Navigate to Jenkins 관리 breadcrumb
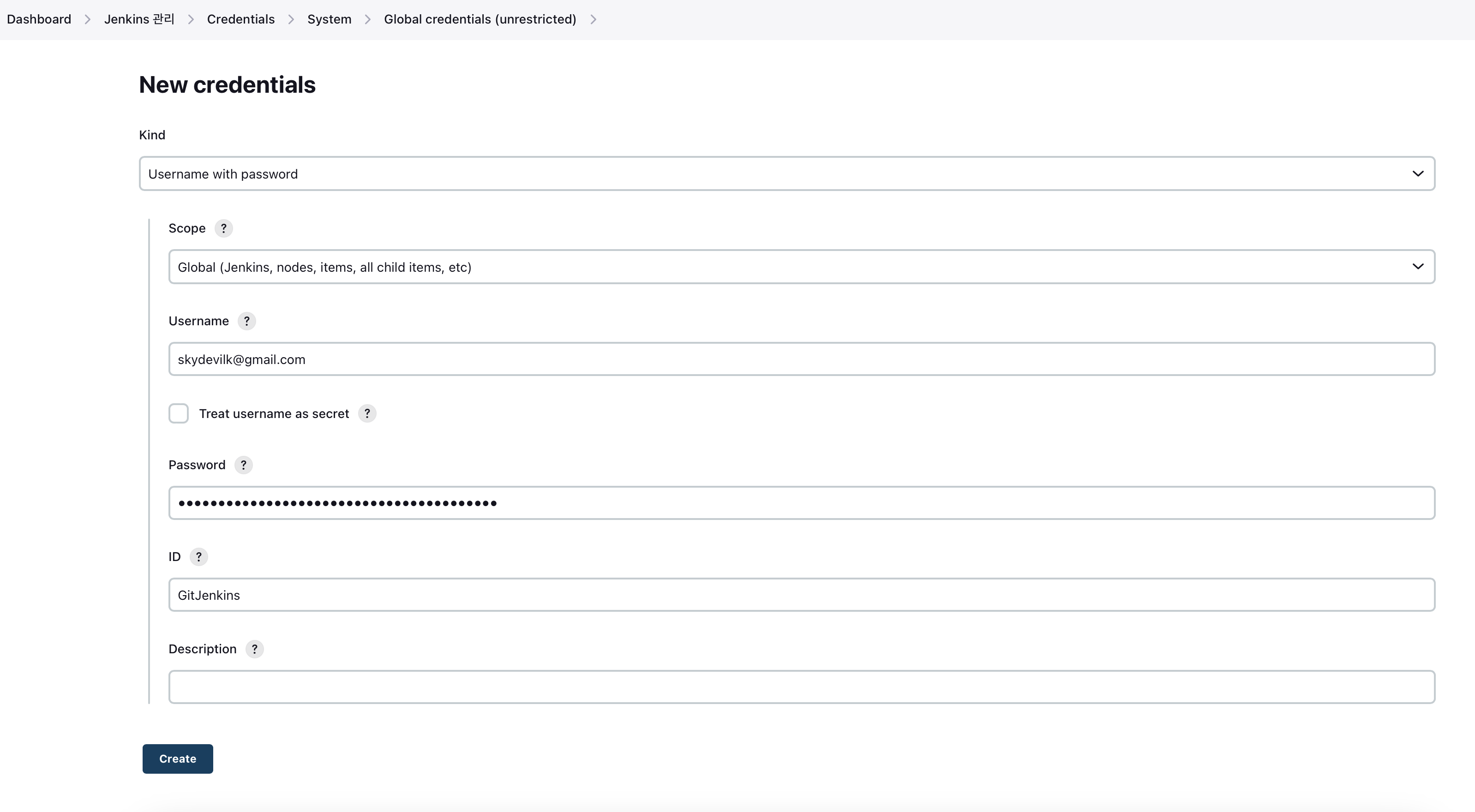The height and width of the screenshot is (812, 1475). [x=139, y=19]
